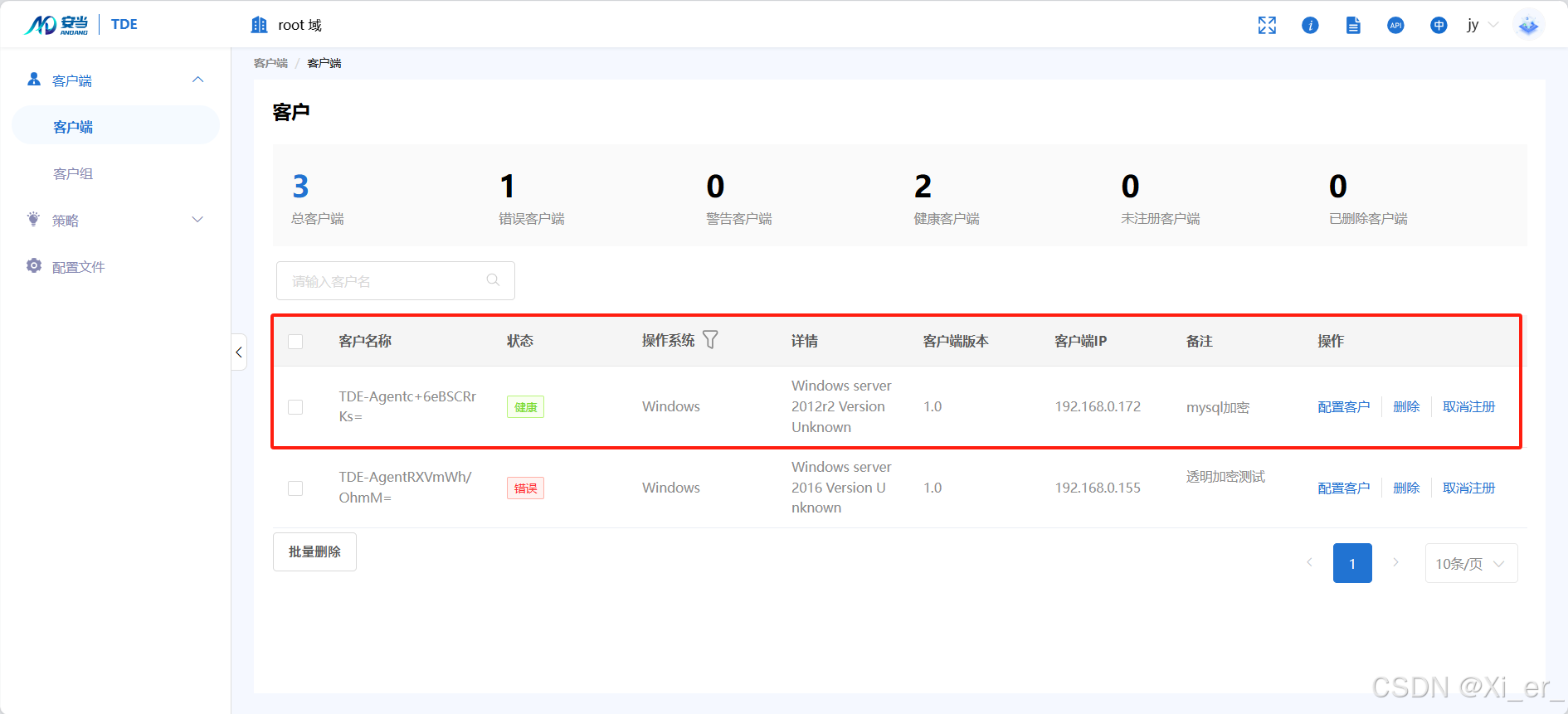Click the mysql加密 remark cell

[x=1218, y=407]
